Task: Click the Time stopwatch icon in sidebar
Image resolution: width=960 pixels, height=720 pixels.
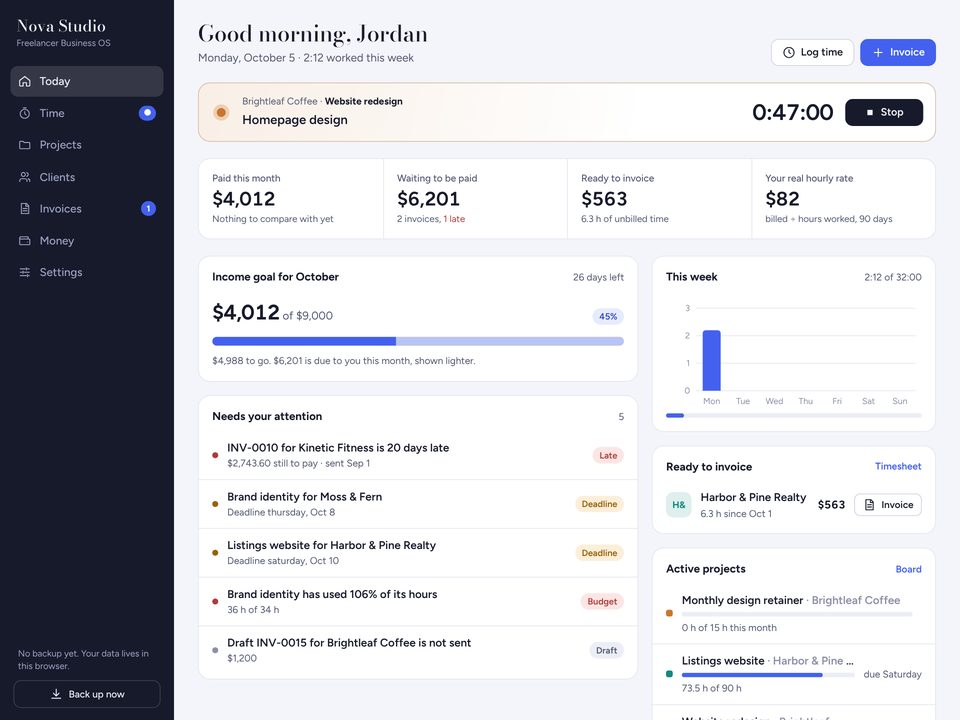Action: point(24,113)
